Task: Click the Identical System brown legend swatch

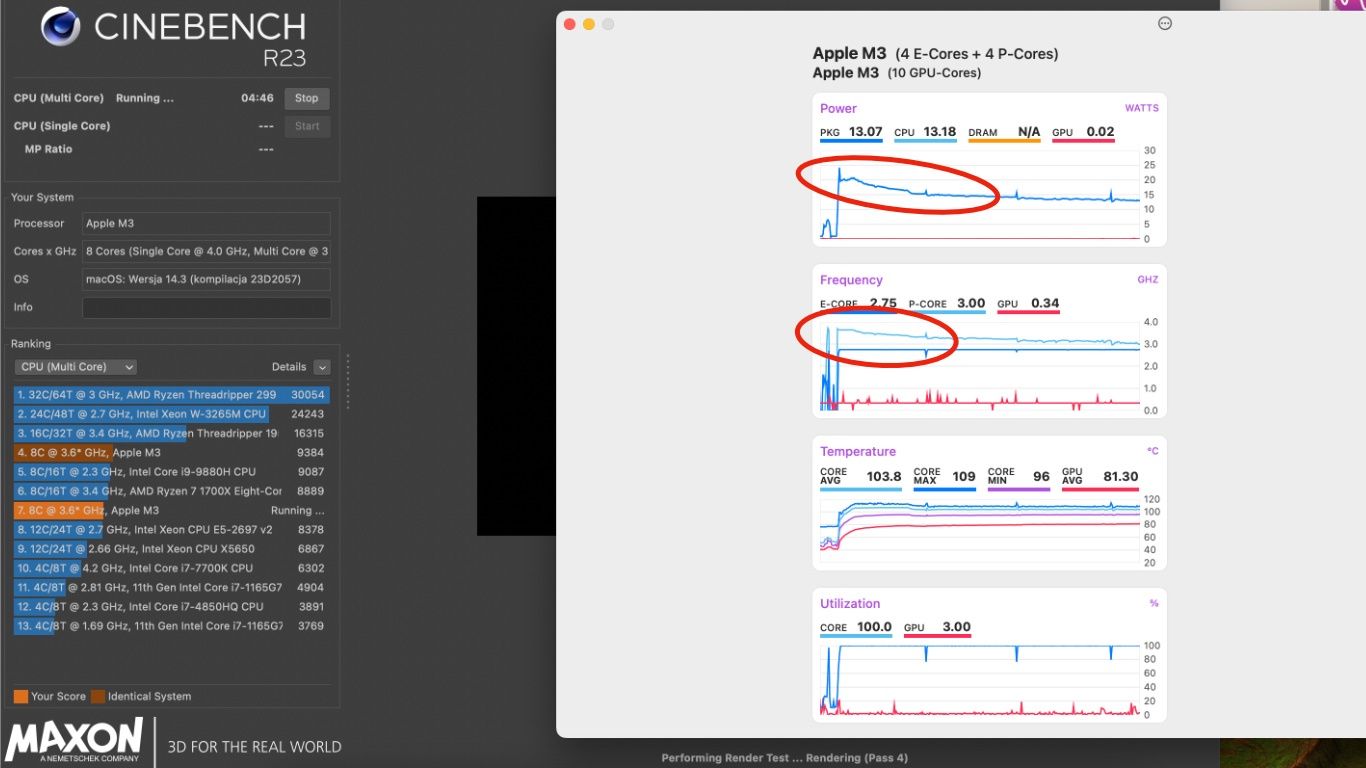Action: pos(98,696)
